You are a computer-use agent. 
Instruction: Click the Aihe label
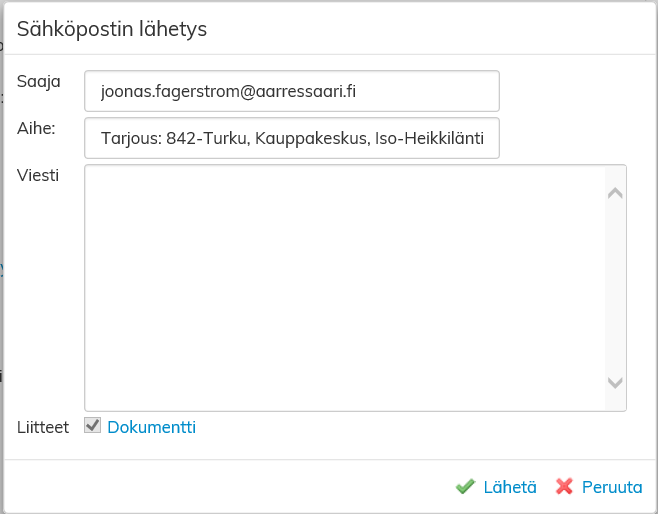(36, 127)
